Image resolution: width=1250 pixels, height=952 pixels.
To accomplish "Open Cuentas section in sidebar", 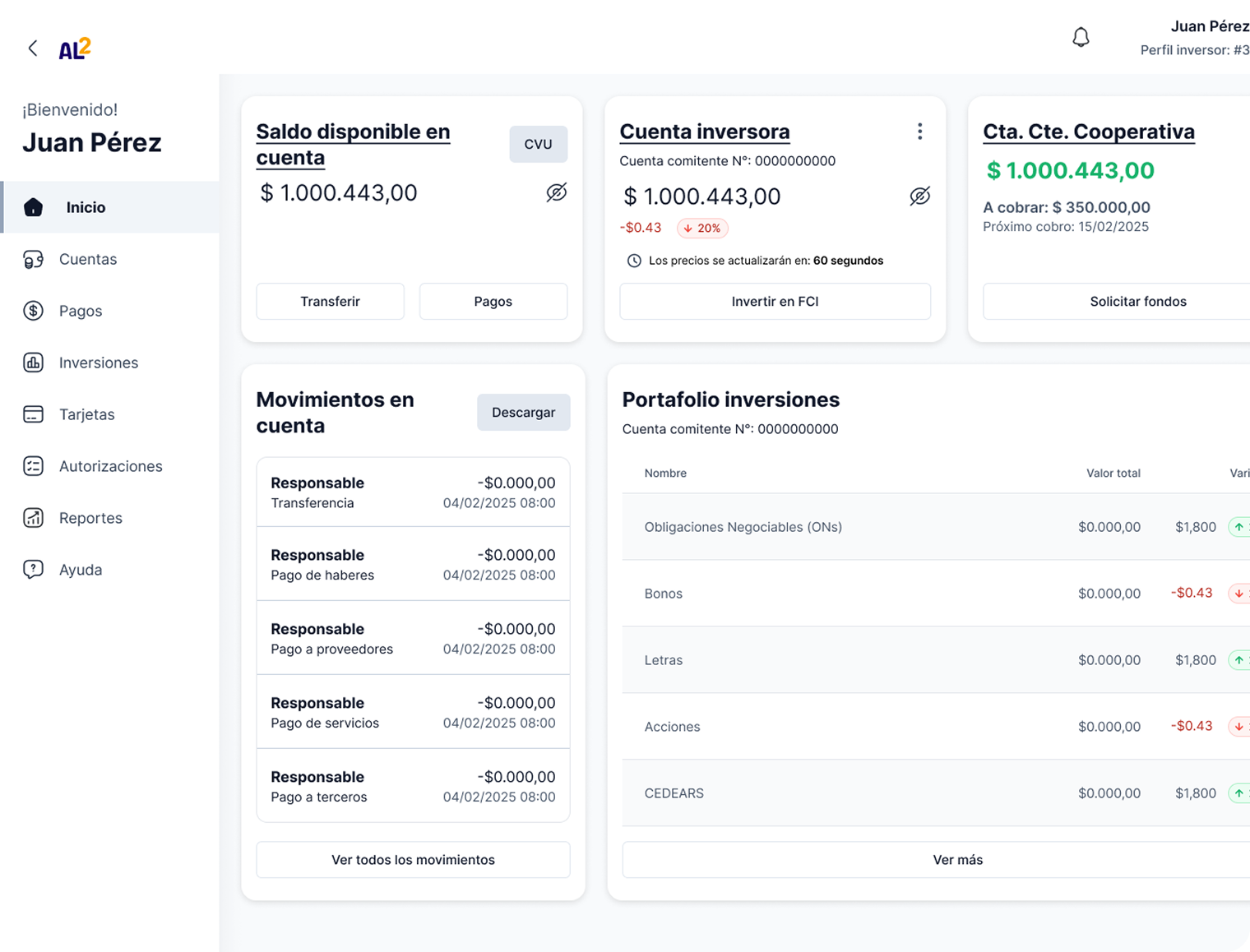I will click(x=111, y=259).
